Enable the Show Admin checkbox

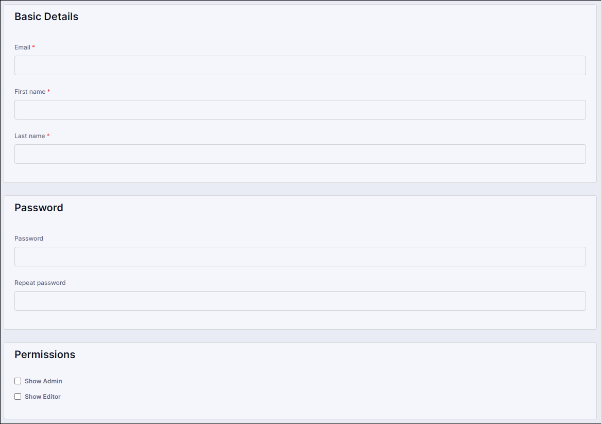(18, 381)
